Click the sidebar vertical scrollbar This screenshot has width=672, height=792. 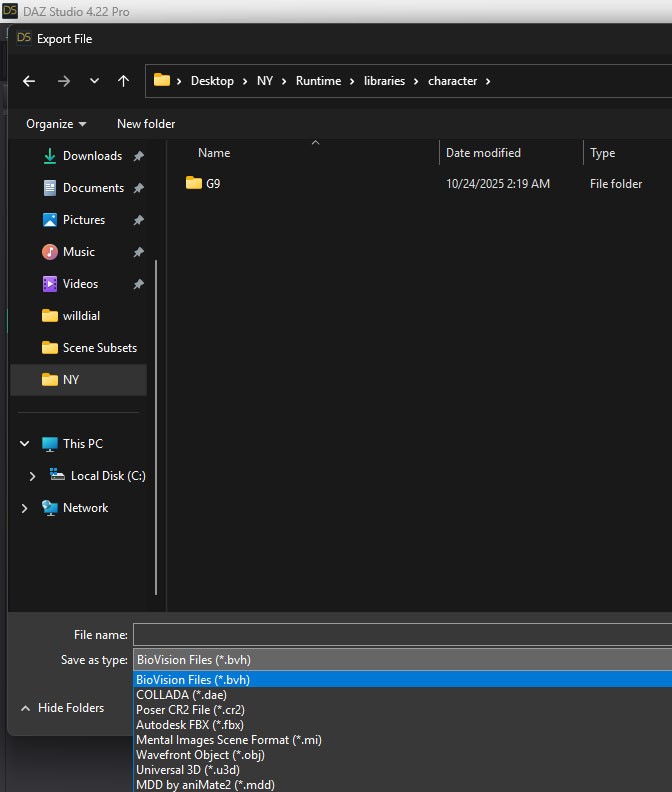(156, 427)
